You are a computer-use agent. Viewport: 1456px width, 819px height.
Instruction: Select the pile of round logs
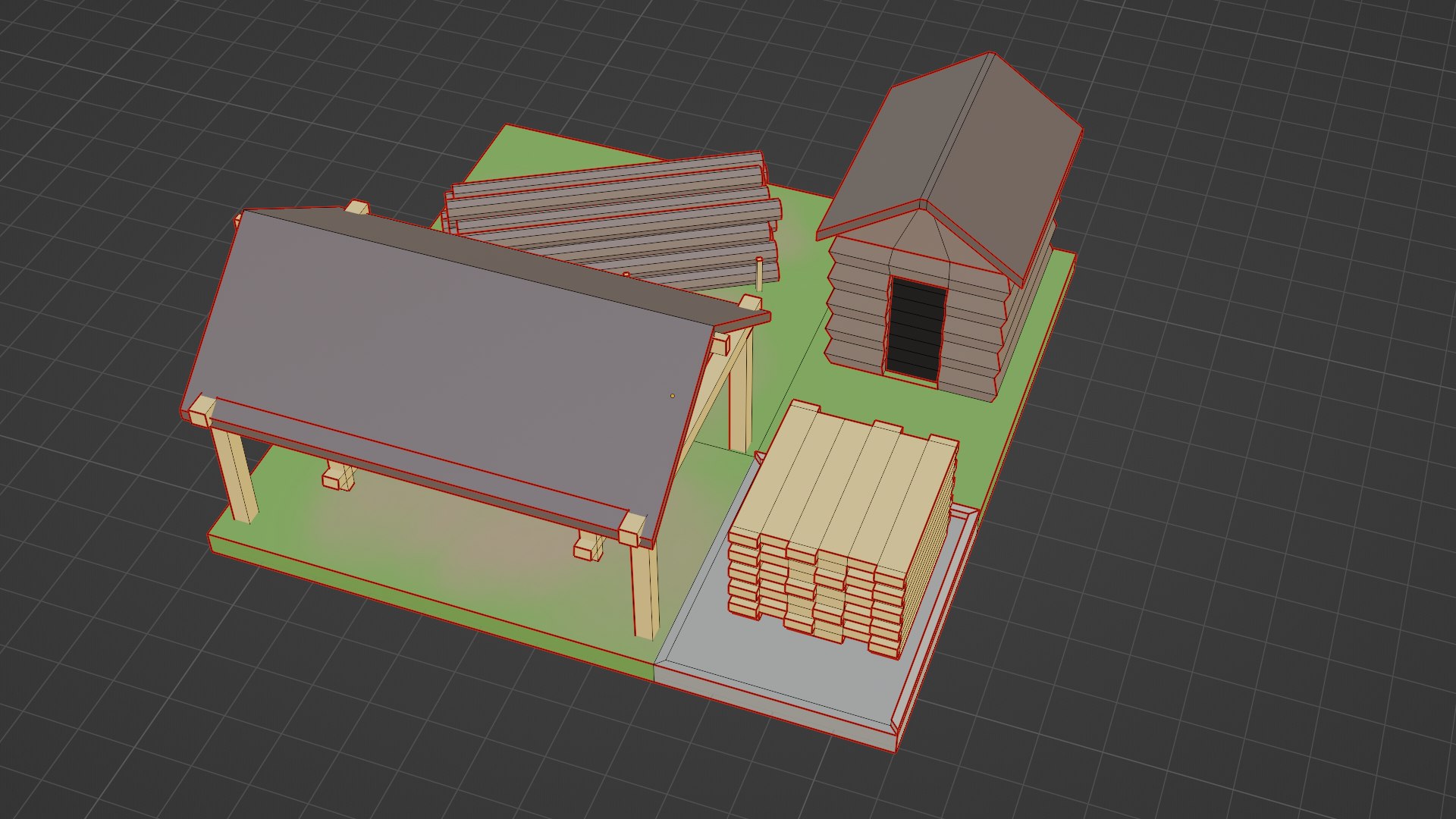(x=614, y=220)
